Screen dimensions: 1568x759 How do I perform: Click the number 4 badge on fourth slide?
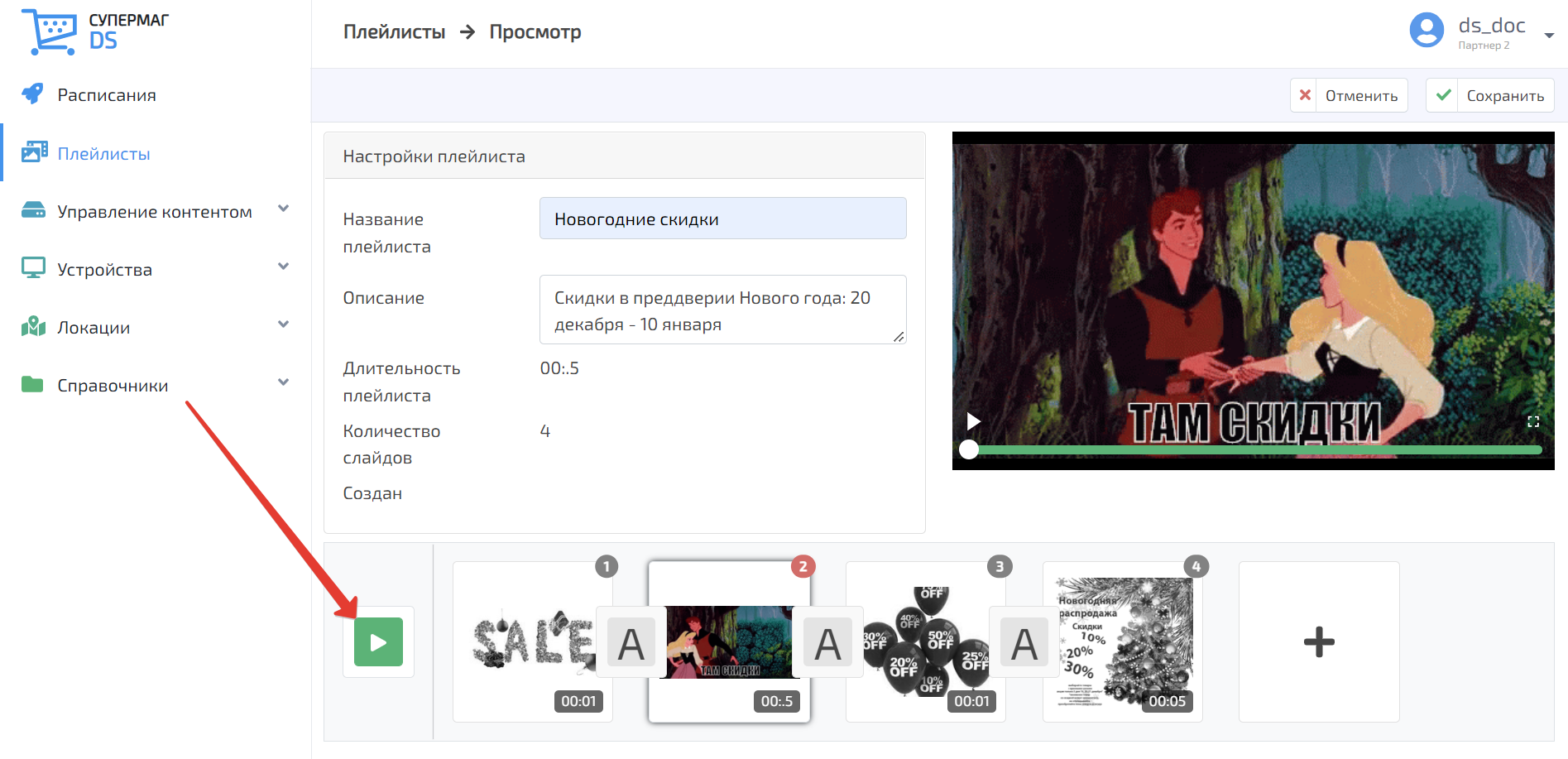click(1196, 566)
